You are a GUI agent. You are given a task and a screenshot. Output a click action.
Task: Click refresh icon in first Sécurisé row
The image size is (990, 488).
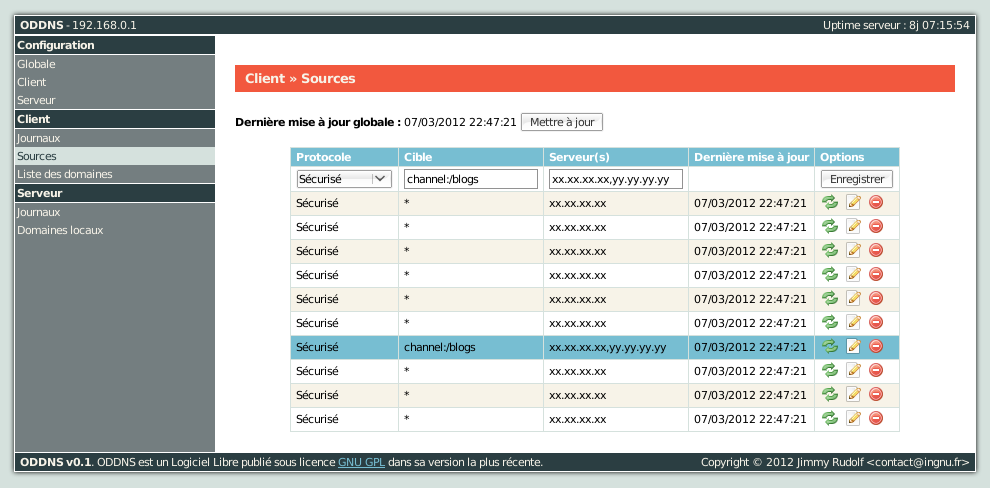pyautogui.click(x=829, y=202)
